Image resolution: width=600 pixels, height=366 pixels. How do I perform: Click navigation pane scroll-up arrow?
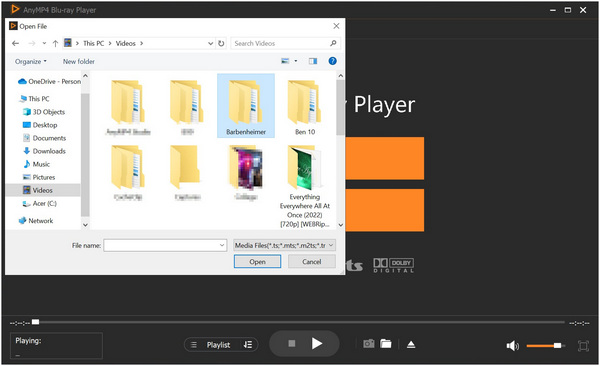(x=85, y=76)
